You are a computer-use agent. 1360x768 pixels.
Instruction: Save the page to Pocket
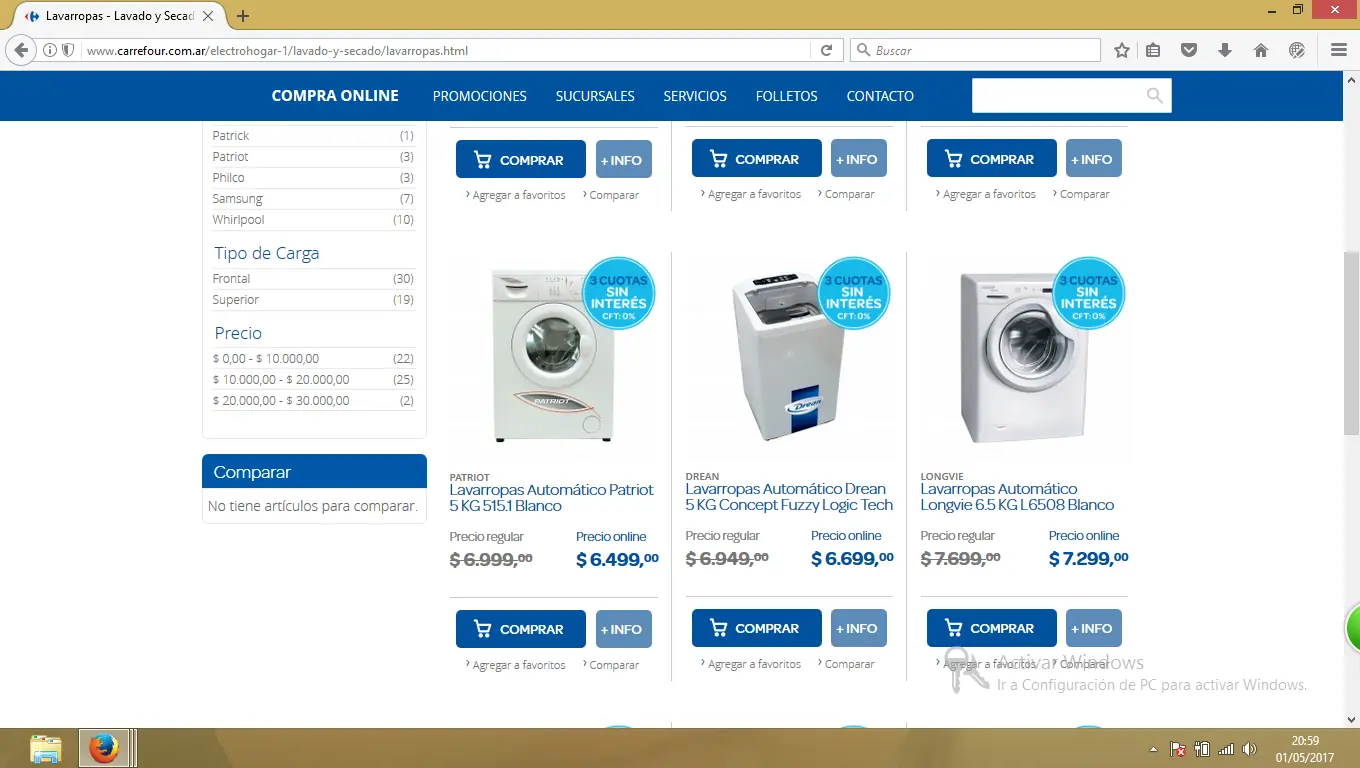click(1189, 50)
